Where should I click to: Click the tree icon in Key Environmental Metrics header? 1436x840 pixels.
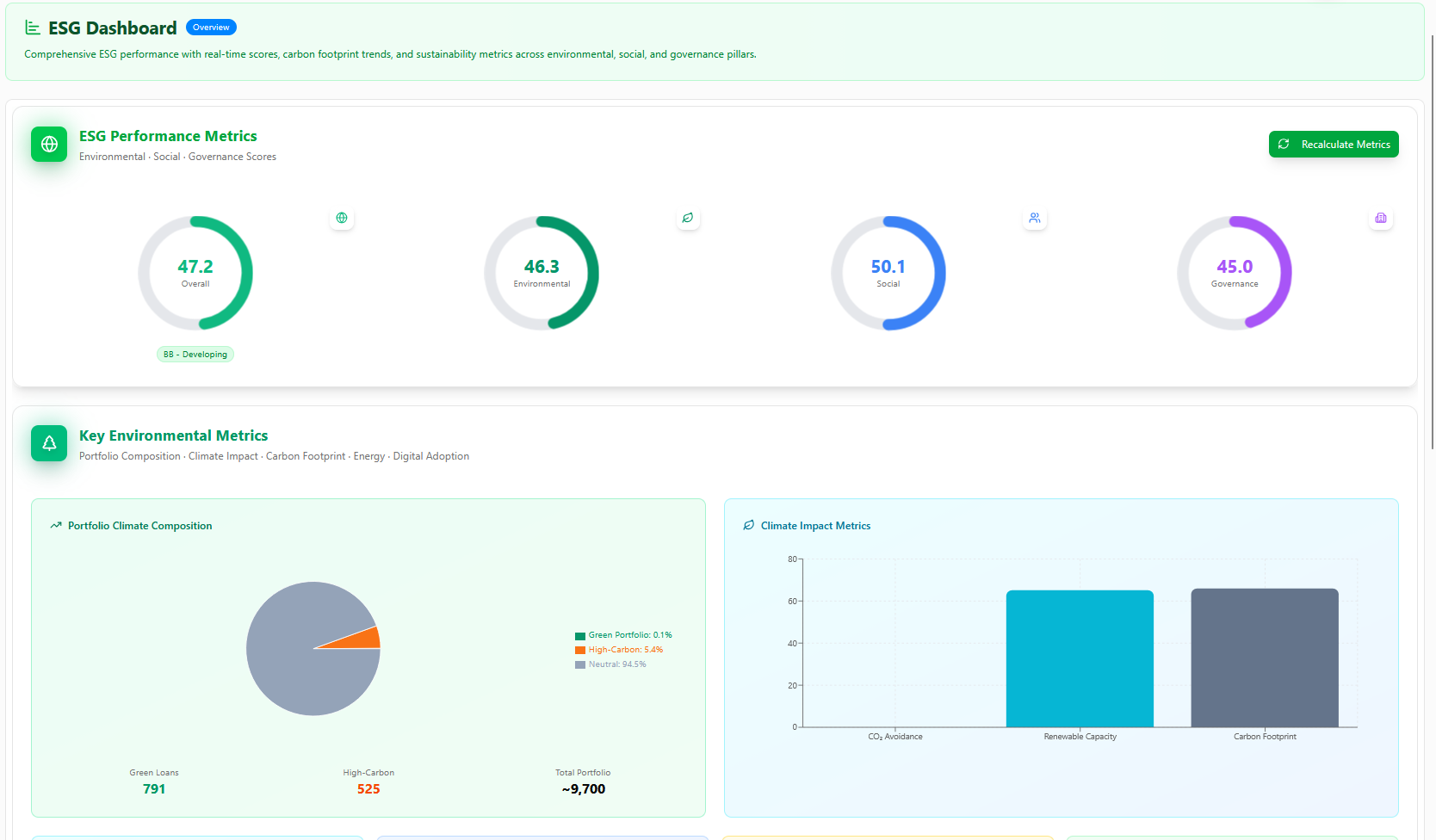click(48, 442)
